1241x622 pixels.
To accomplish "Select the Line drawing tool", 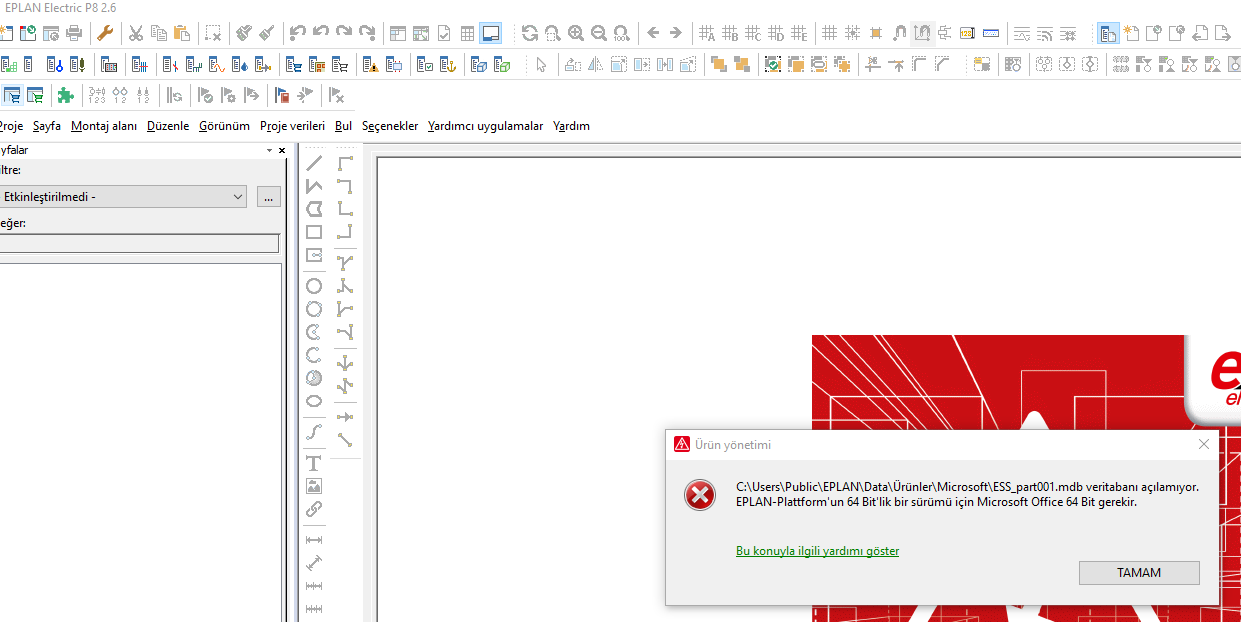I will click(x=314, y=163).
